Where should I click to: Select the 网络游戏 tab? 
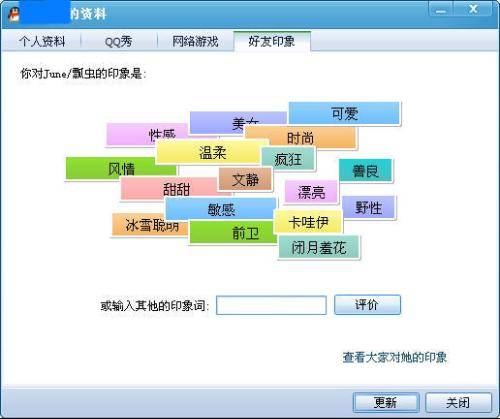195,42
